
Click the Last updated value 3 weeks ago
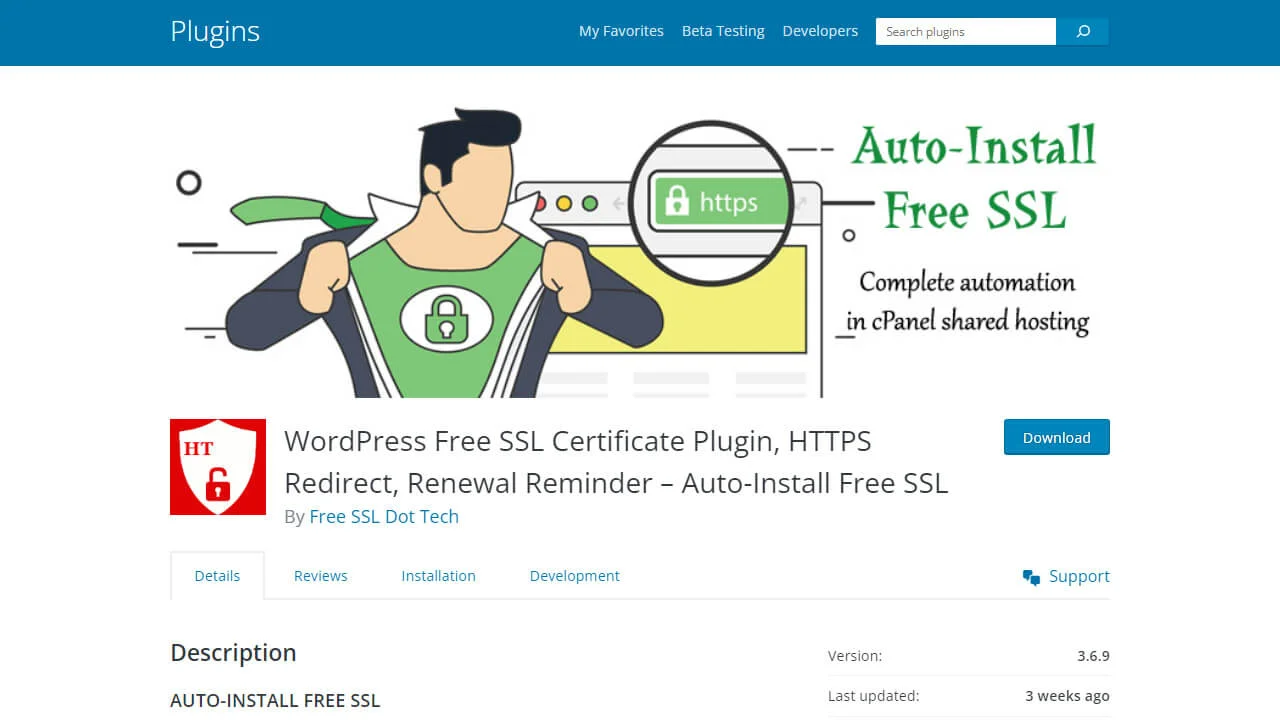(1067, 695)
